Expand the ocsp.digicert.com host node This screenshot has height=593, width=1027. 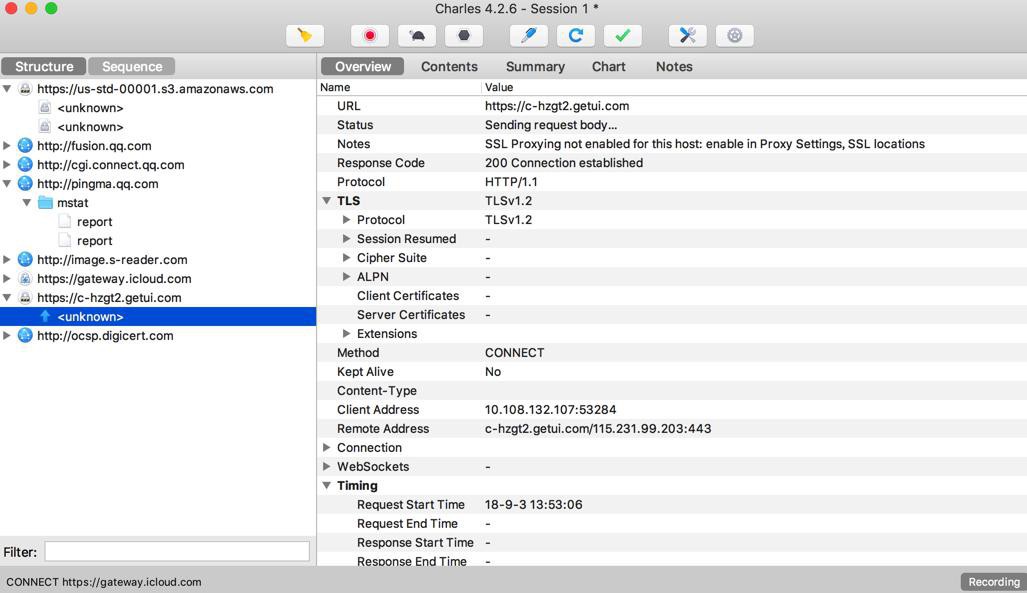(x=7, y=335)
